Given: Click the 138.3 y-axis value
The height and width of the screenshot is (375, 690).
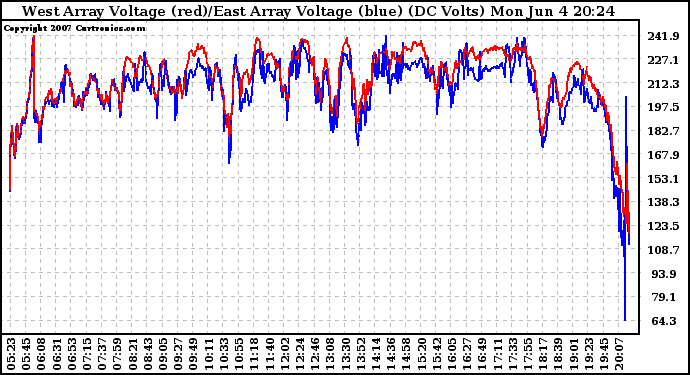Looking at the screenshot, I should tap(663, 202).
